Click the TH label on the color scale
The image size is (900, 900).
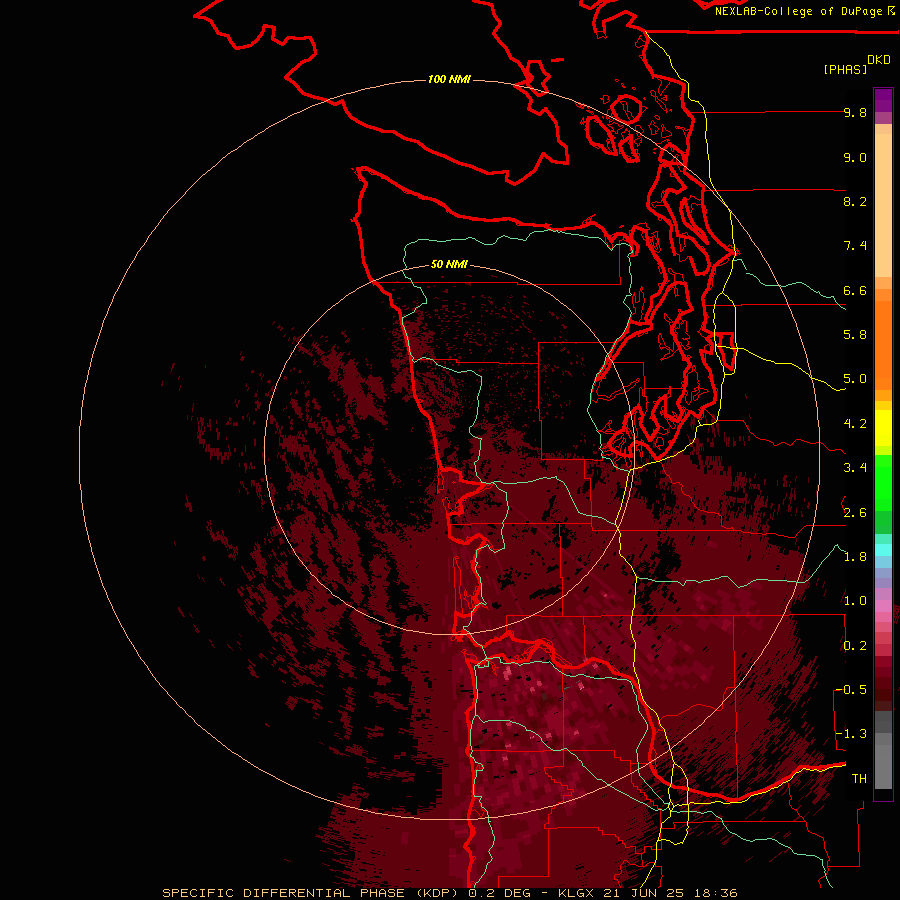(x=859, y=779)
